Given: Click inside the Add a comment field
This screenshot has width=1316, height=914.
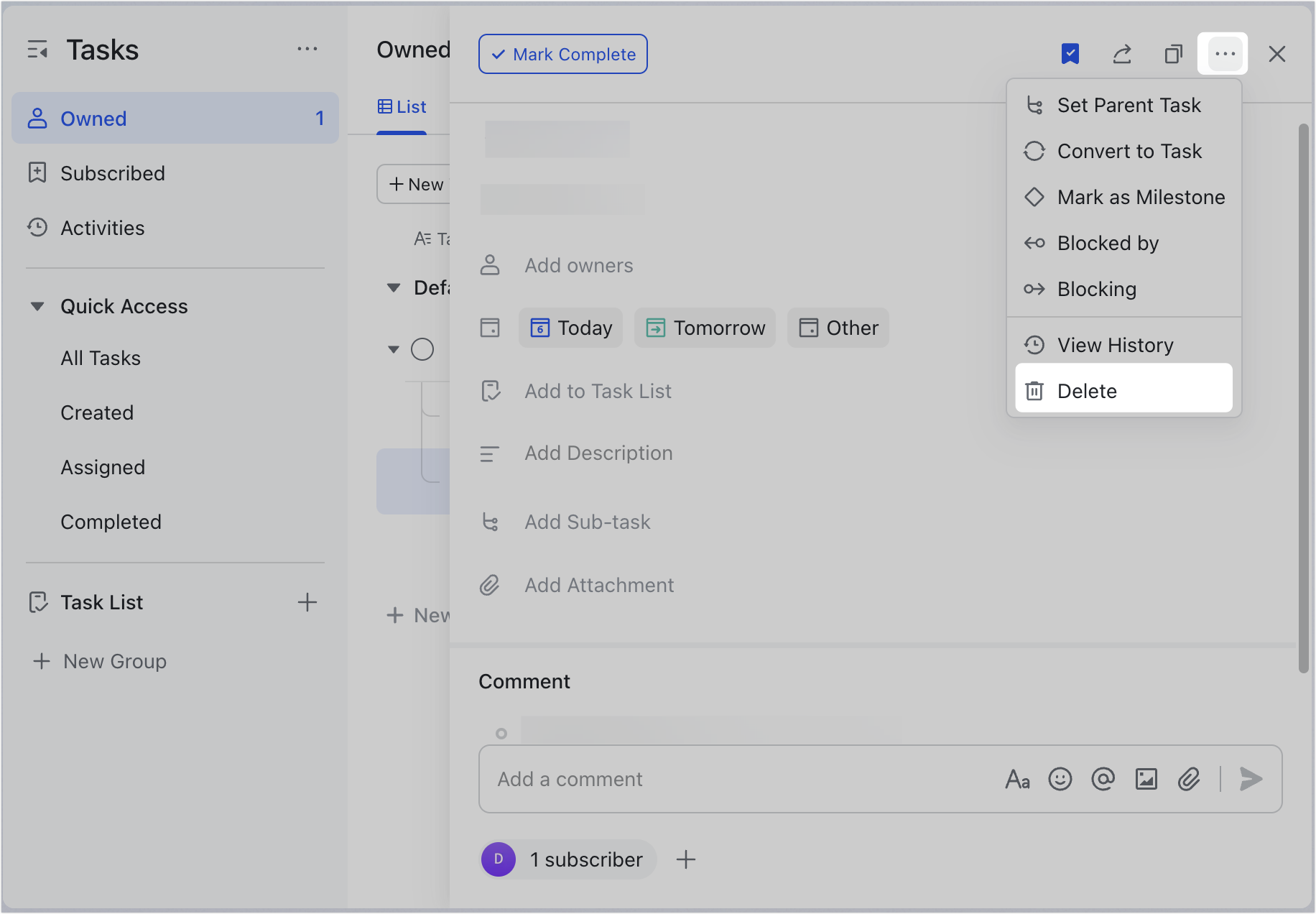Looking at the screenshot, I should [718, 779].
